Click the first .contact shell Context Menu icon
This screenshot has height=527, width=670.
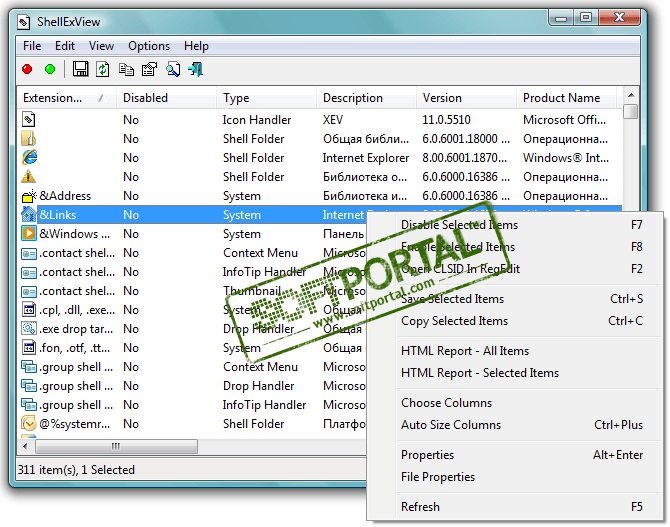[29, 253]
